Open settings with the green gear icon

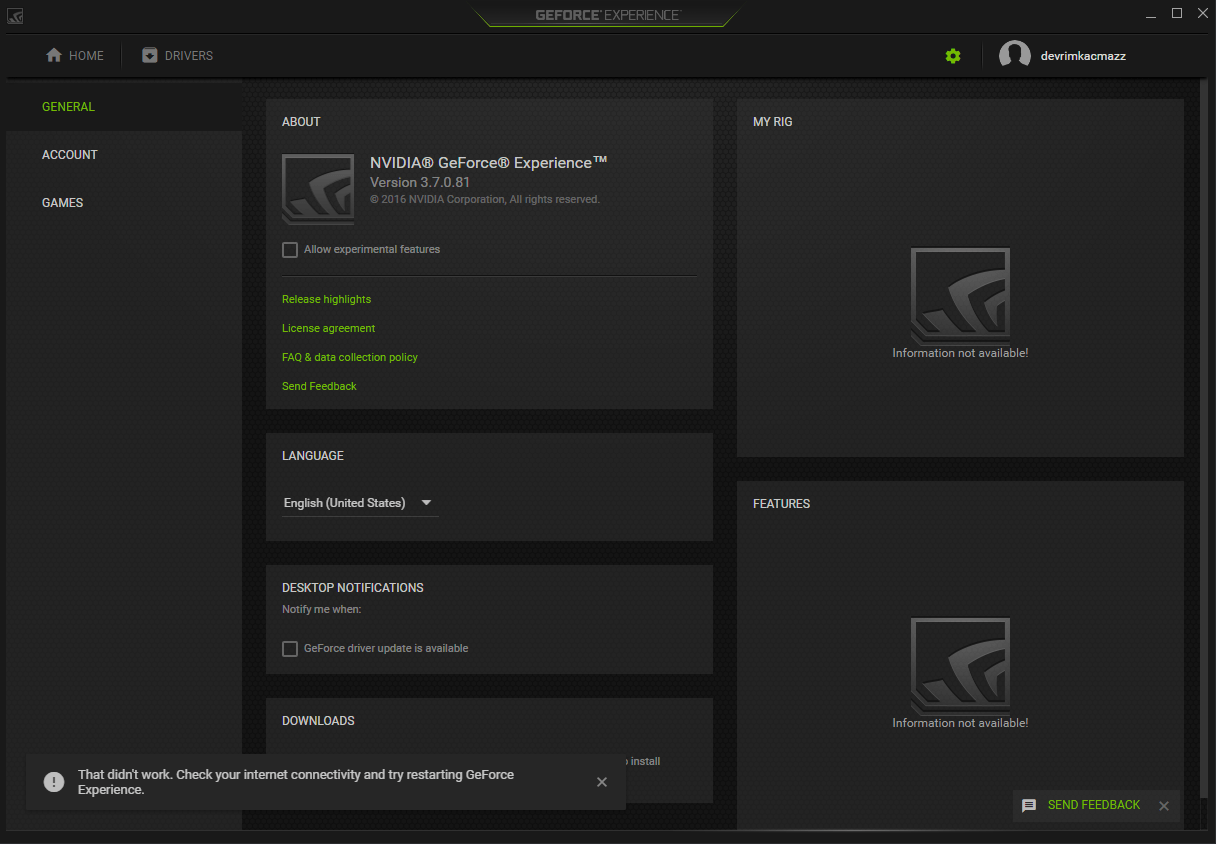click(953, 56)
